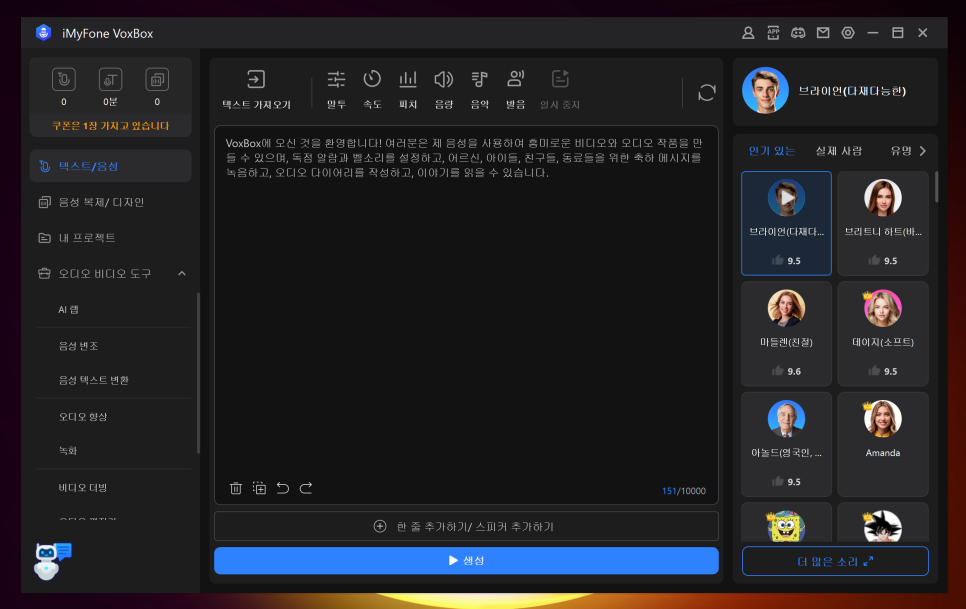
Task: Play the 브라이언 voice preview
Action: (786, 198)
